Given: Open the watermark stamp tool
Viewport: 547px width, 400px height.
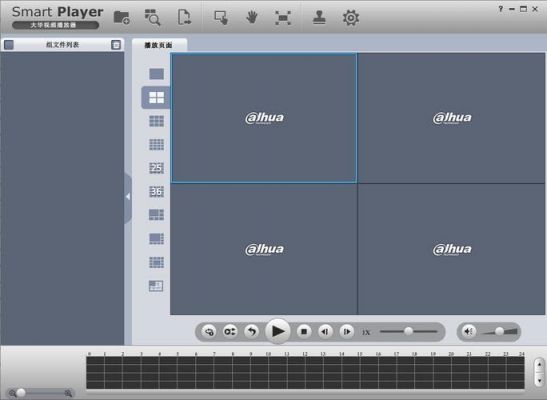Looking at the screenshot, I should point(319,17).
